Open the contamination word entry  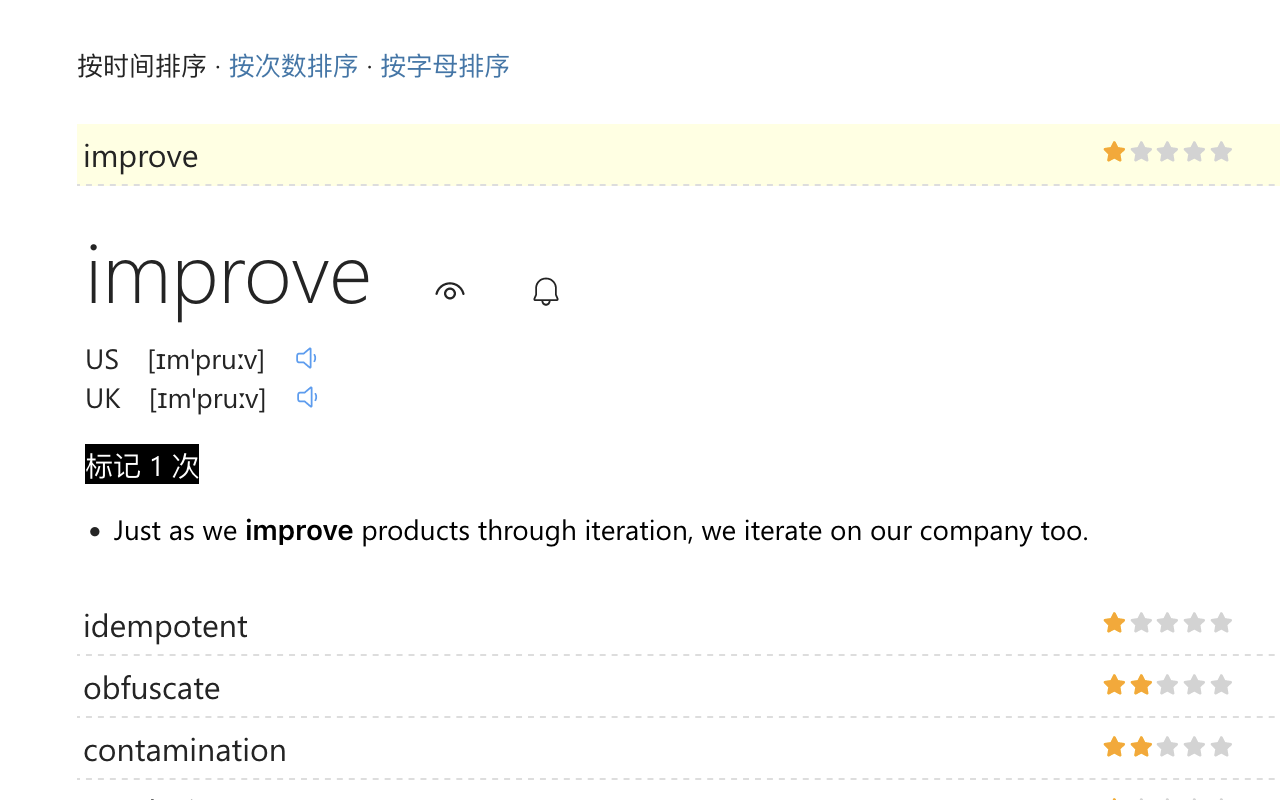point(184,750)
